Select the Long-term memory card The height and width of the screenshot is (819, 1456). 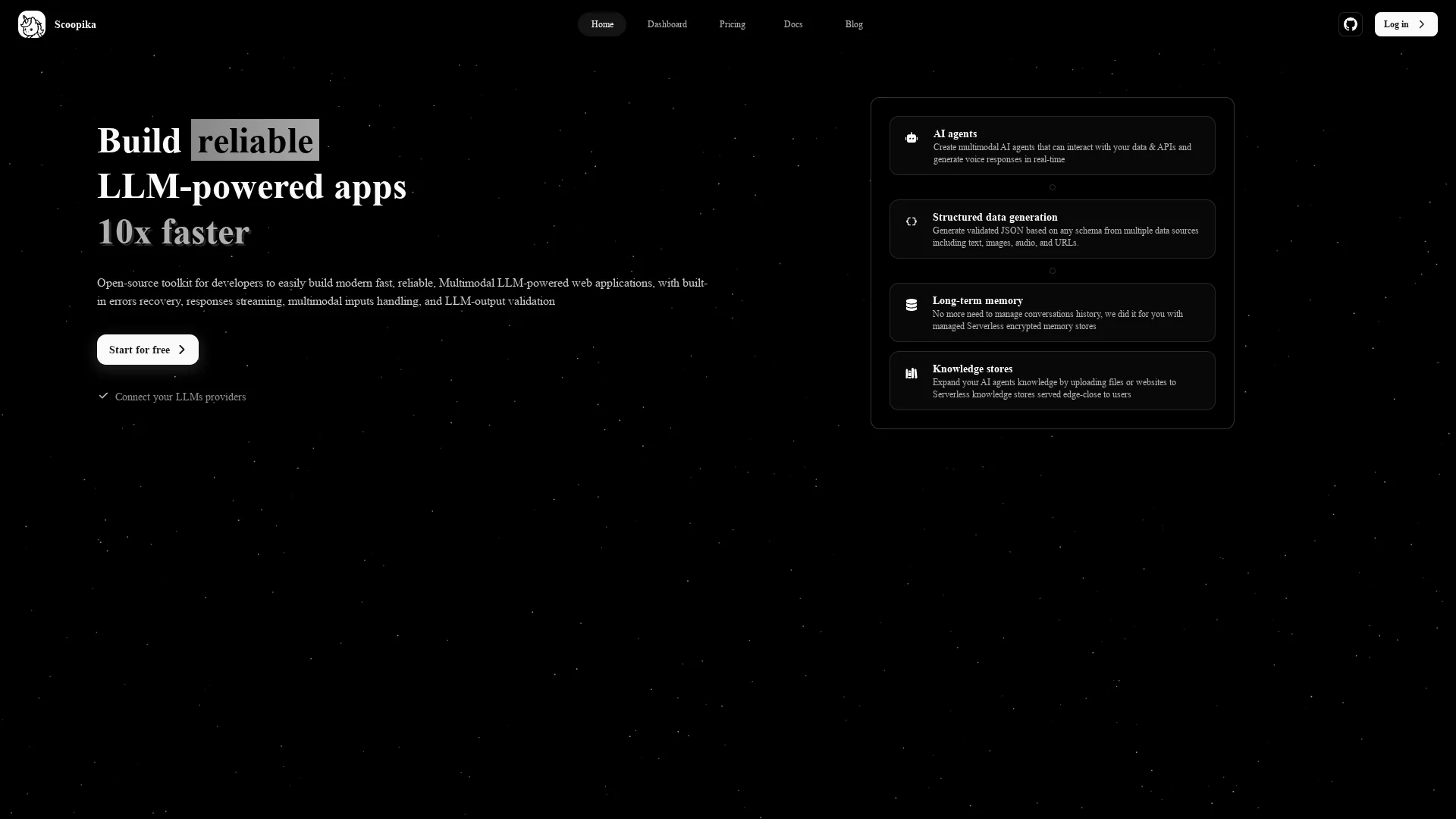[1053, 312]
